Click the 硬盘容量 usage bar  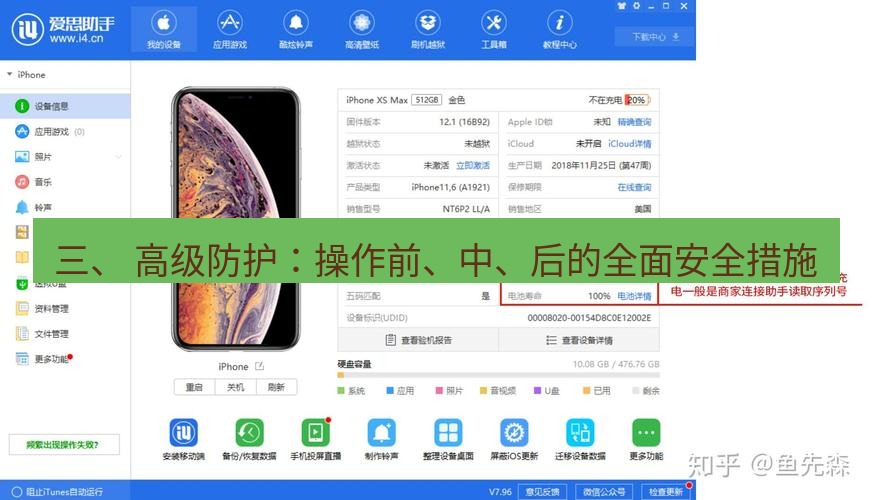pos(498,375)
